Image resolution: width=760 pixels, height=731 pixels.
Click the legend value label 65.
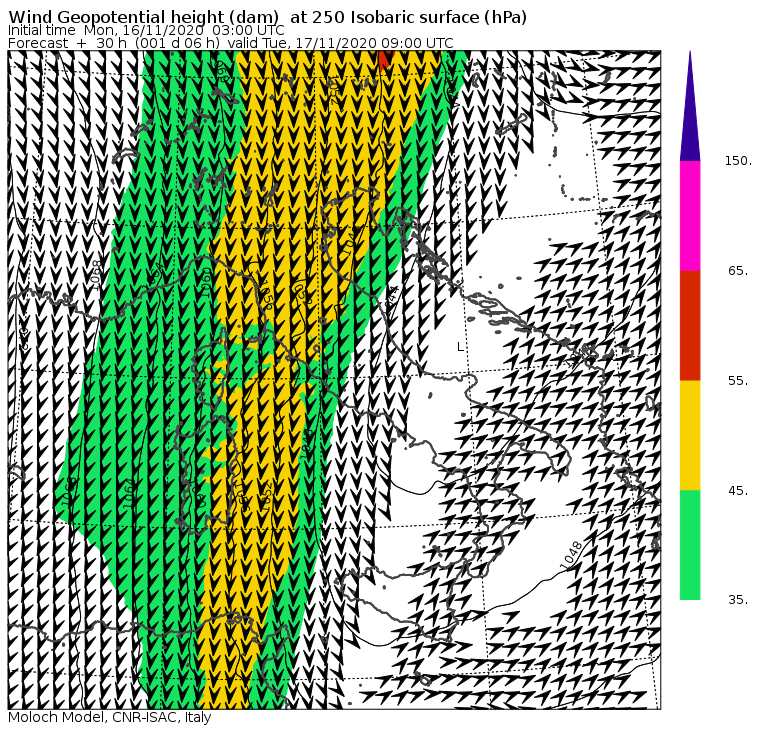[x=738, y=270]
